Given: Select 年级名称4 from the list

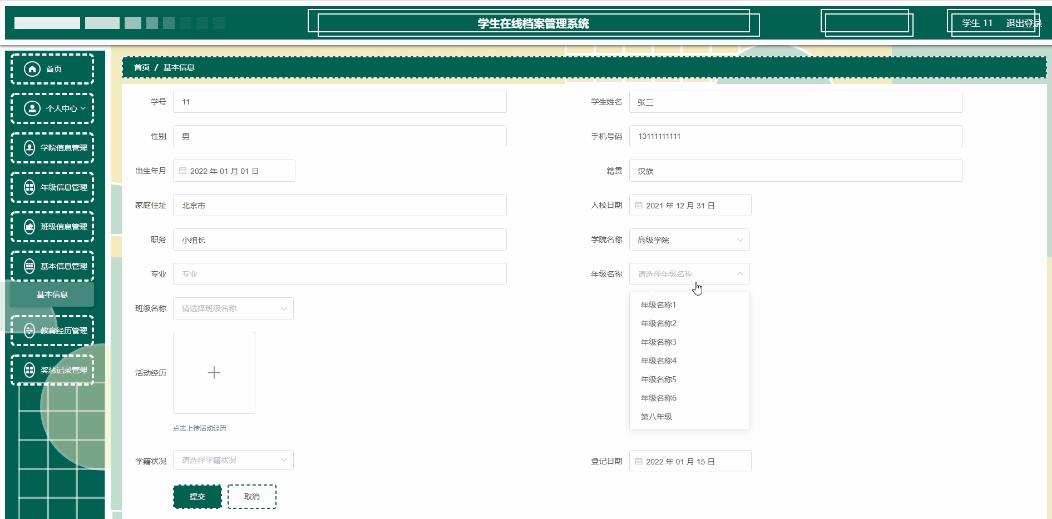Looking at the screenshot, I should coord(689,361).
